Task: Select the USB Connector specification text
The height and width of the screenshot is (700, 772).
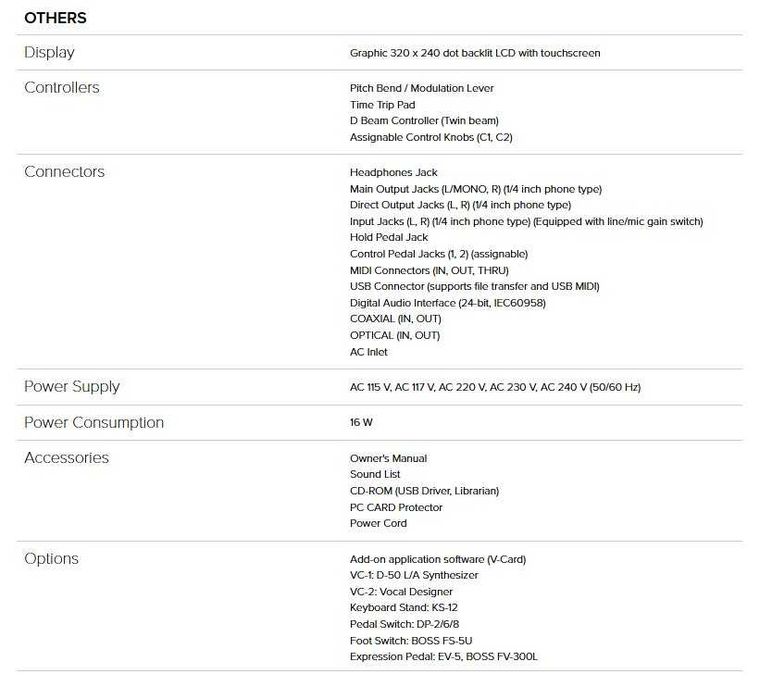Action: [x=474, y=287]
